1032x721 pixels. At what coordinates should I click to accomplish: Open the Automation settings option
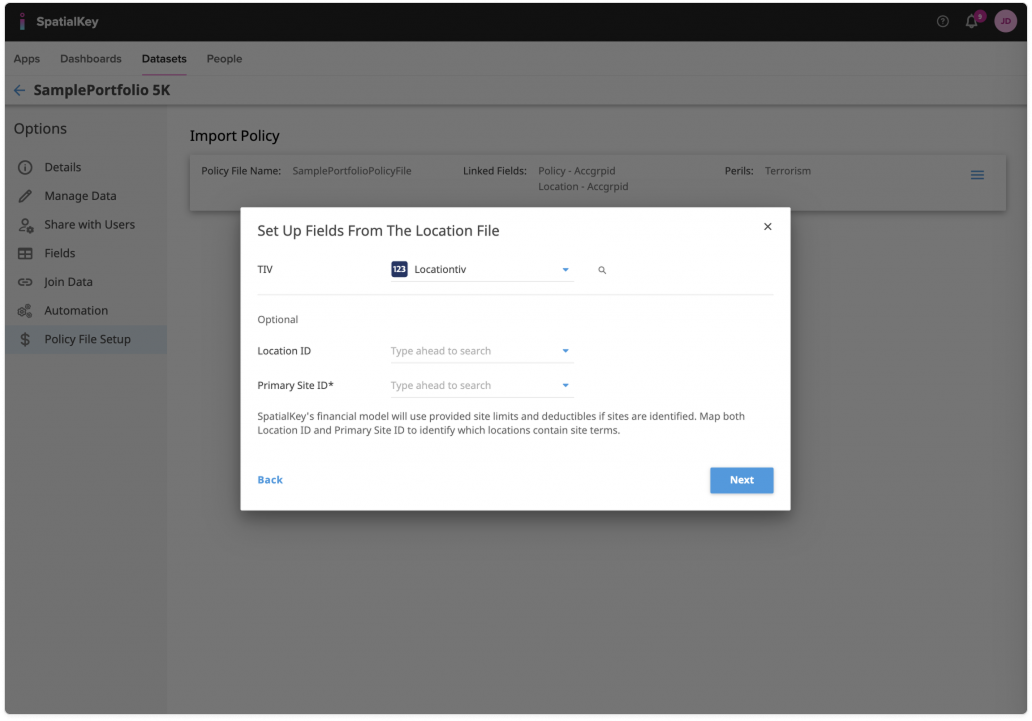point(76,311)
